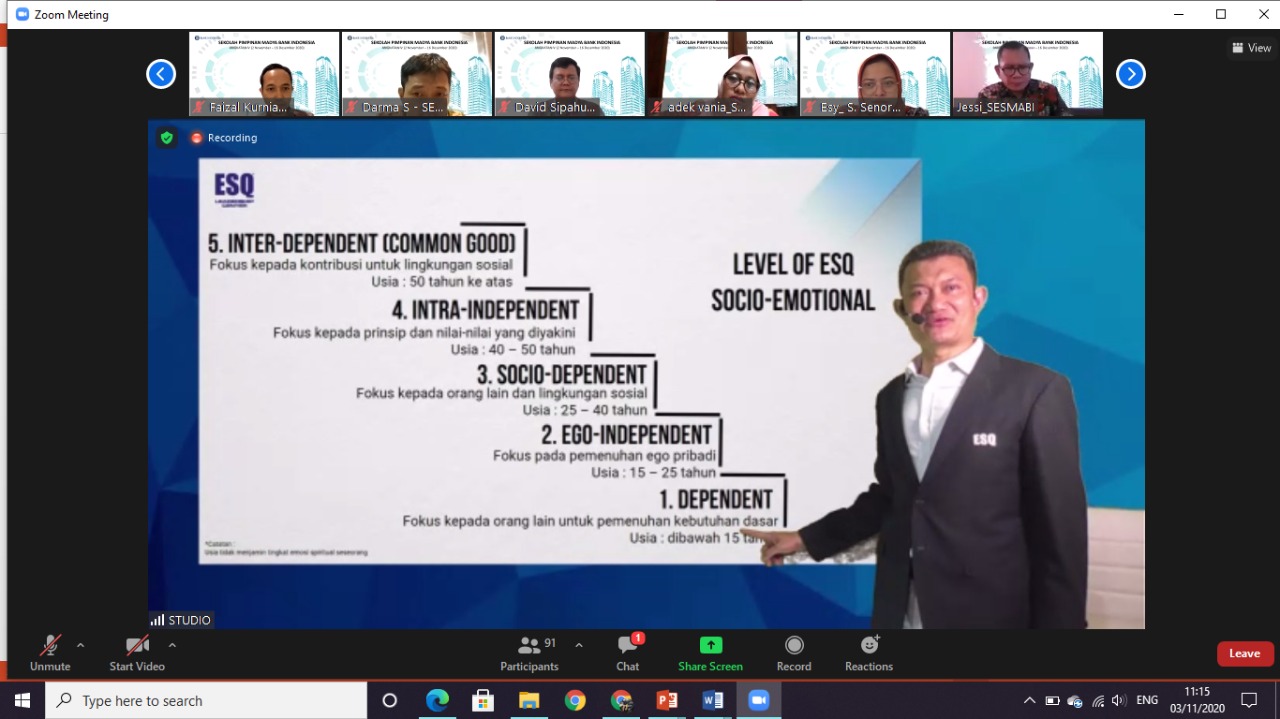Expand video options arrow beside Start Video
The image size is (1280, 719).
tap(172, 645)
